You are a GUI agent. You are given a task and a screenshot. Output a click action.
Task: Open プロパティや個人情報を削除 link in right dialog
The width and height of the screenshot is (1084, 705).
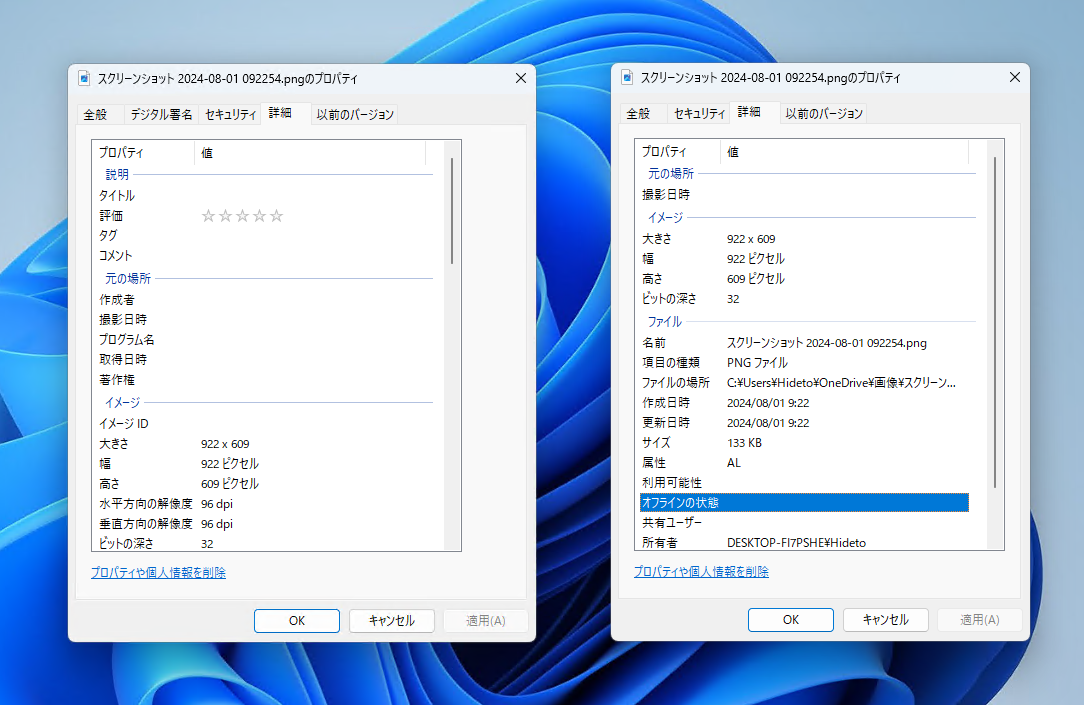(699, 571)
